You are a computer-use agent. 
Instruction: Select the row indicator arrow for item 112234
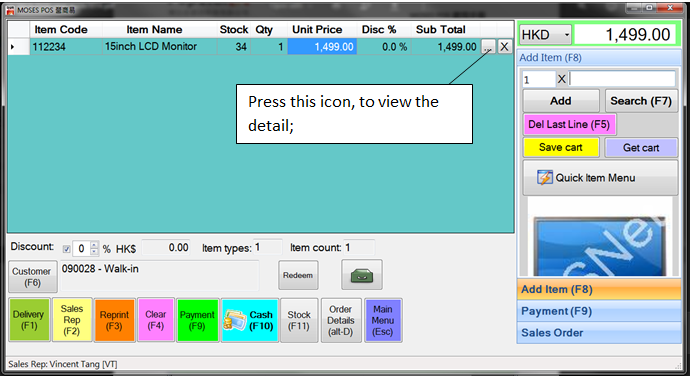[x=13, y=47]
